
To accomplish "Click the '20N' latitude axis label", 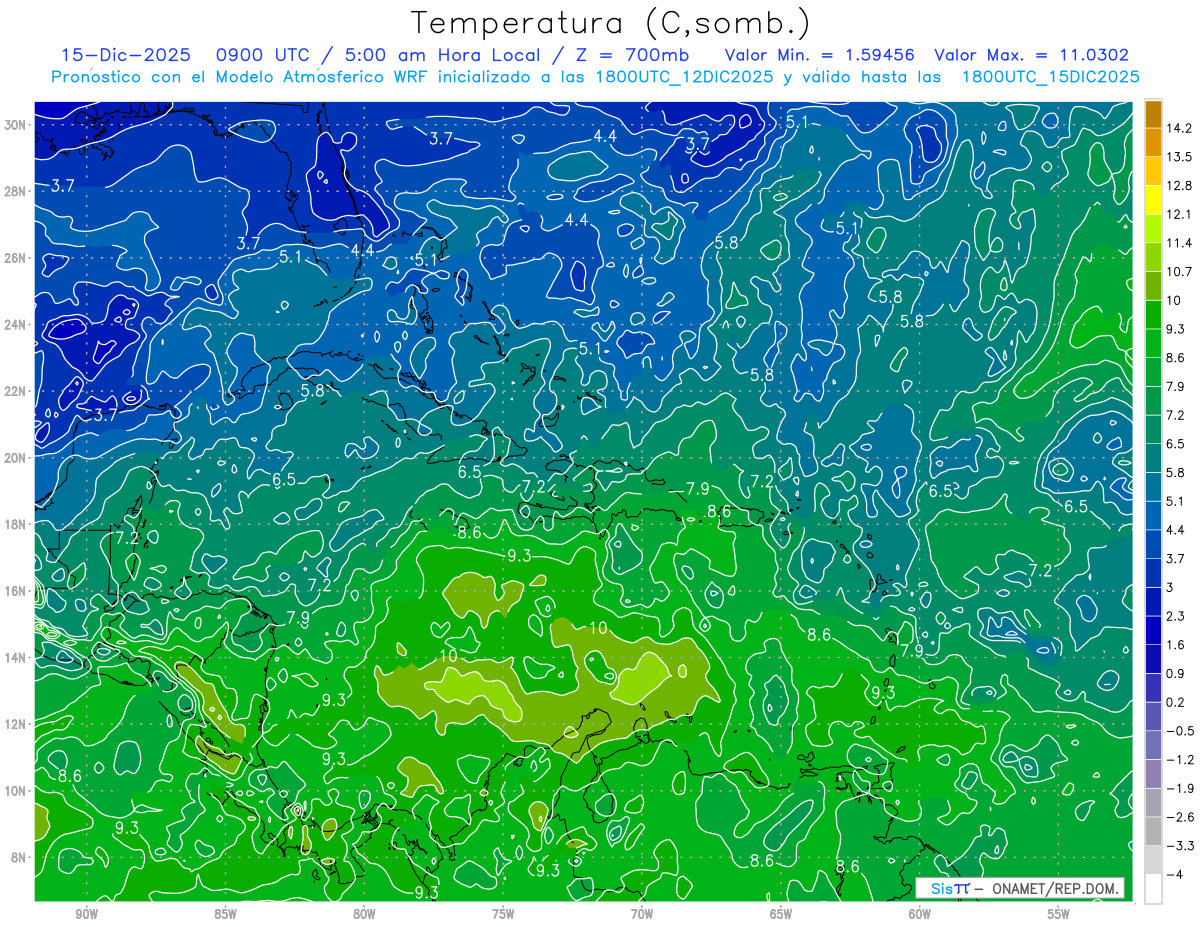I will point(16,457).
